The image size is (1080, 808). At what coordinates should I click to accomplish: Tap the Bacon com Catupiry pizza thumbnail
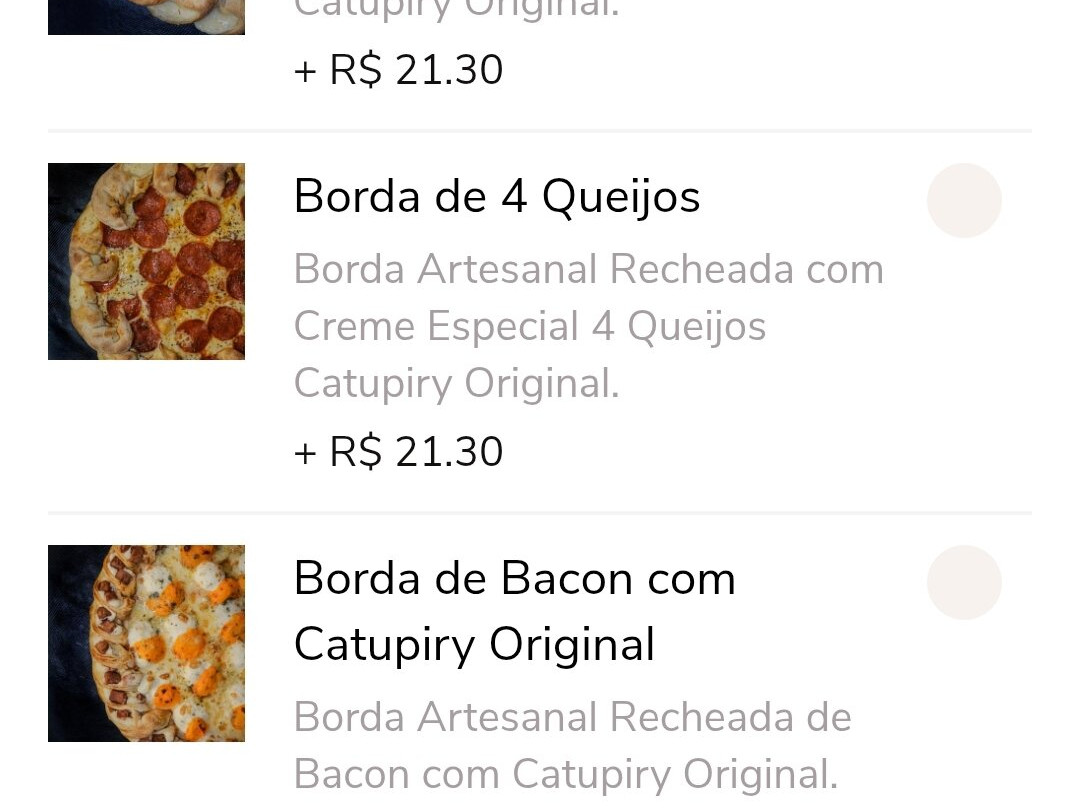(146, 643)
